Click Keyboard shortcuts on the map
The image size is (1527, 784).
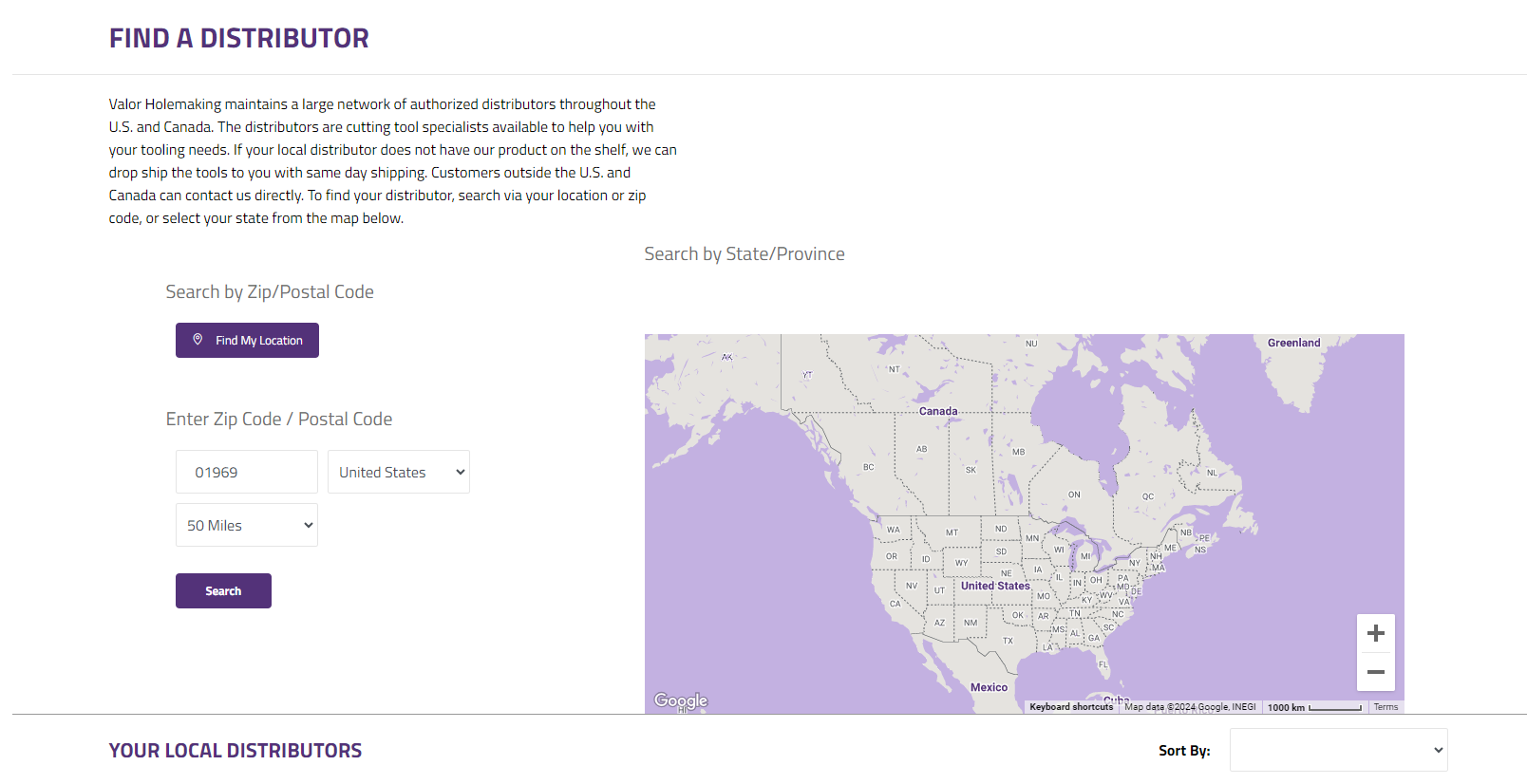coord(1071,707)
